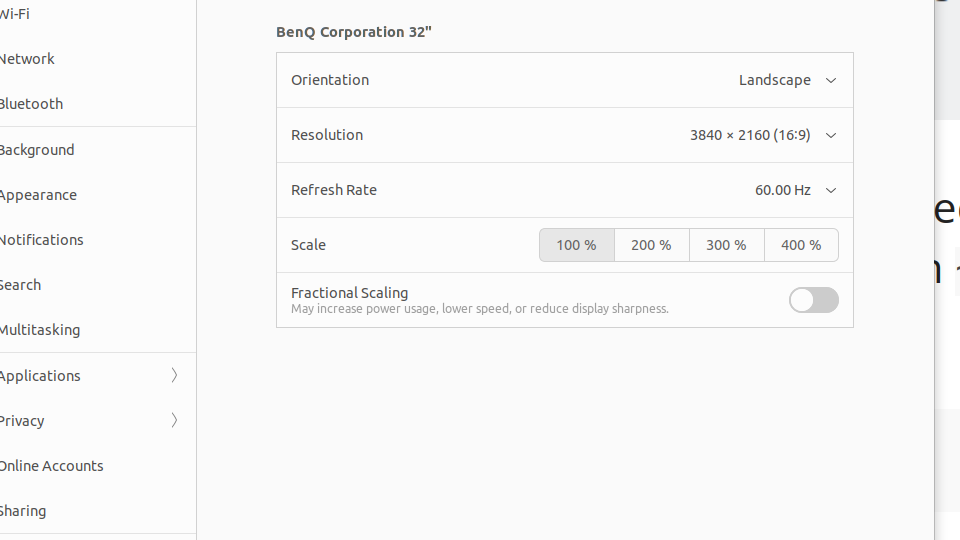
Task: Open Online Accounts settings
Action: (51, 466)
